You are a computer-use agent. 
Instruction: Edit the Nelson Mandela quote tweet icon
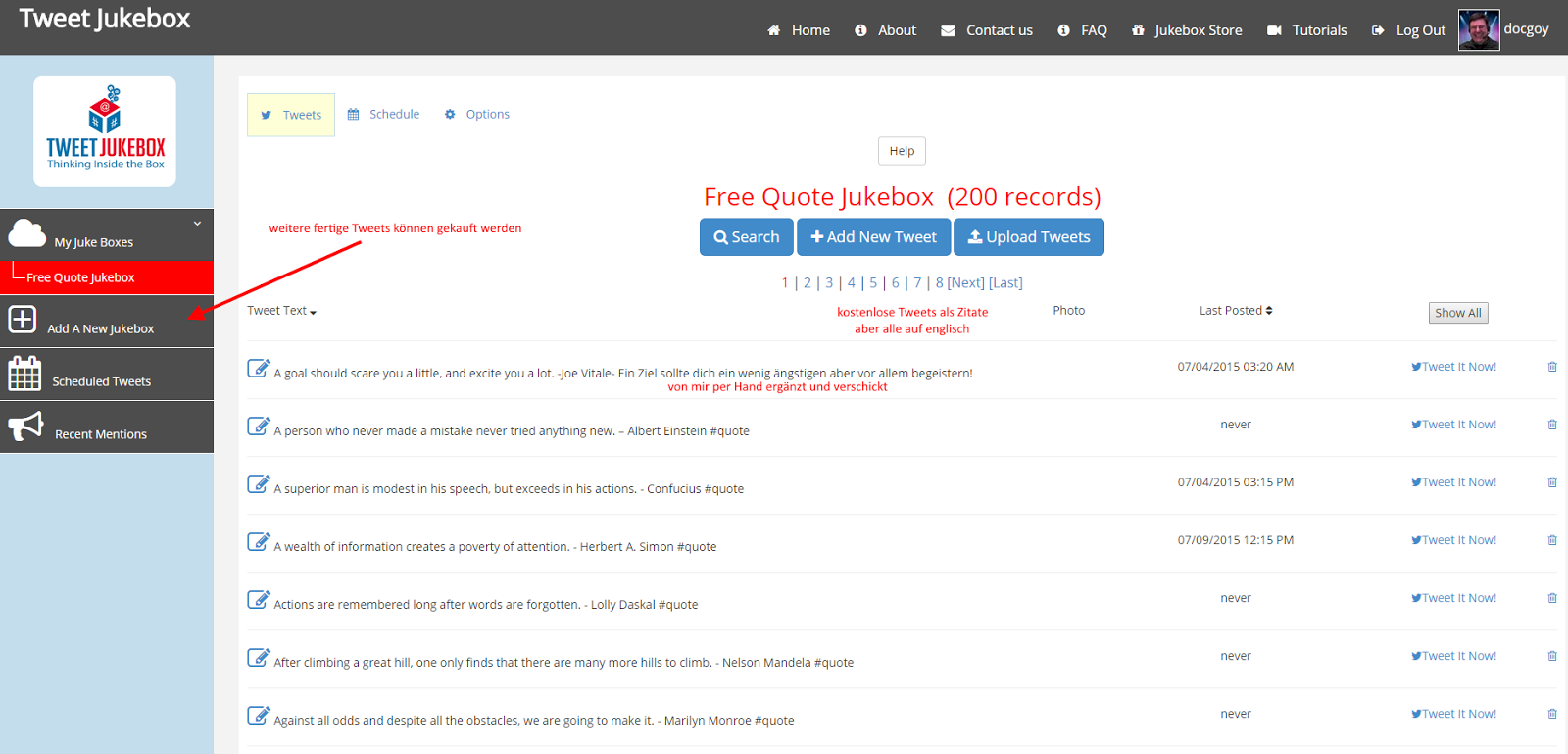tap(259, 657)
